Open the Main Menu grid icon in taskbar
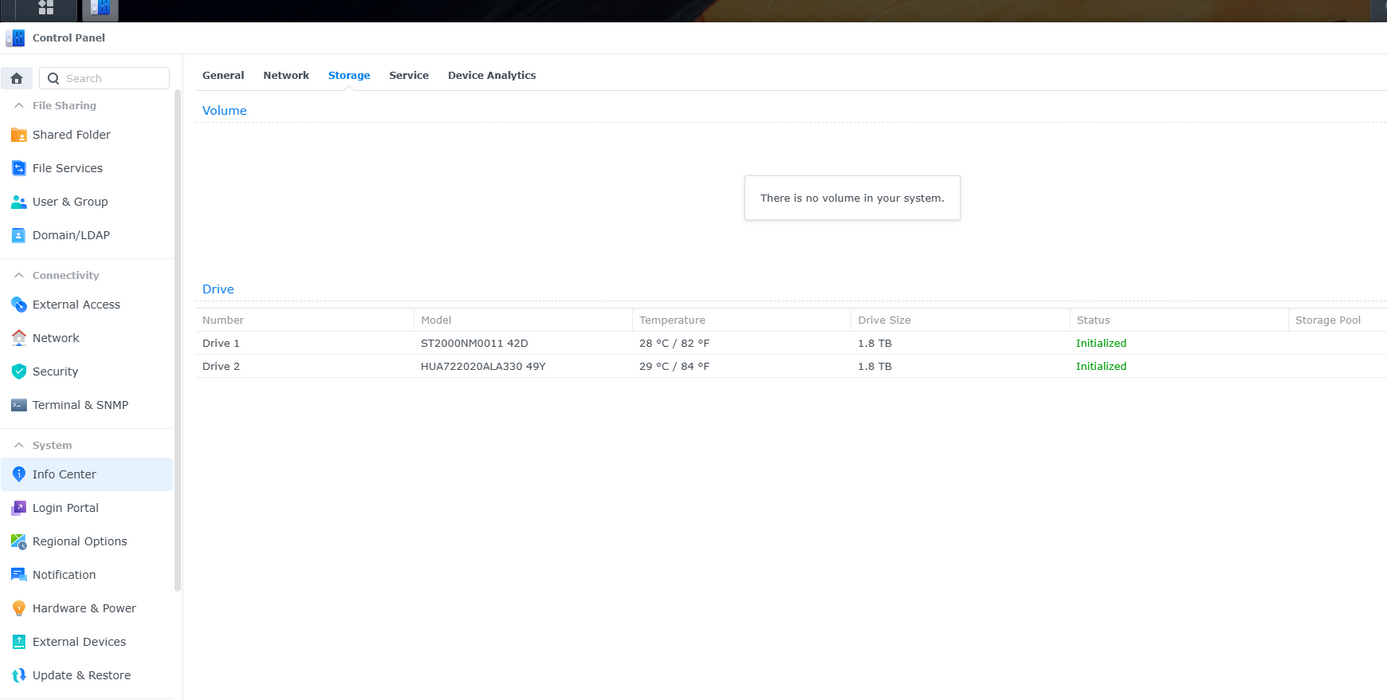The height and width of the screenshot is (700, 1387). coord(46,8)
